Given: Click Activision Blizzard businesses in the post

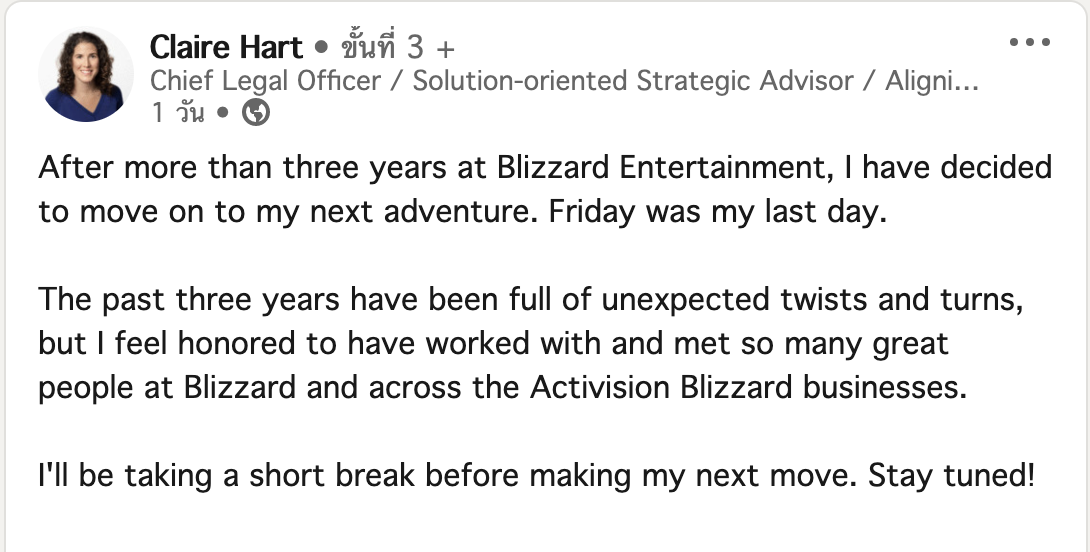Looking at the screenshot, I should [749, 387].
